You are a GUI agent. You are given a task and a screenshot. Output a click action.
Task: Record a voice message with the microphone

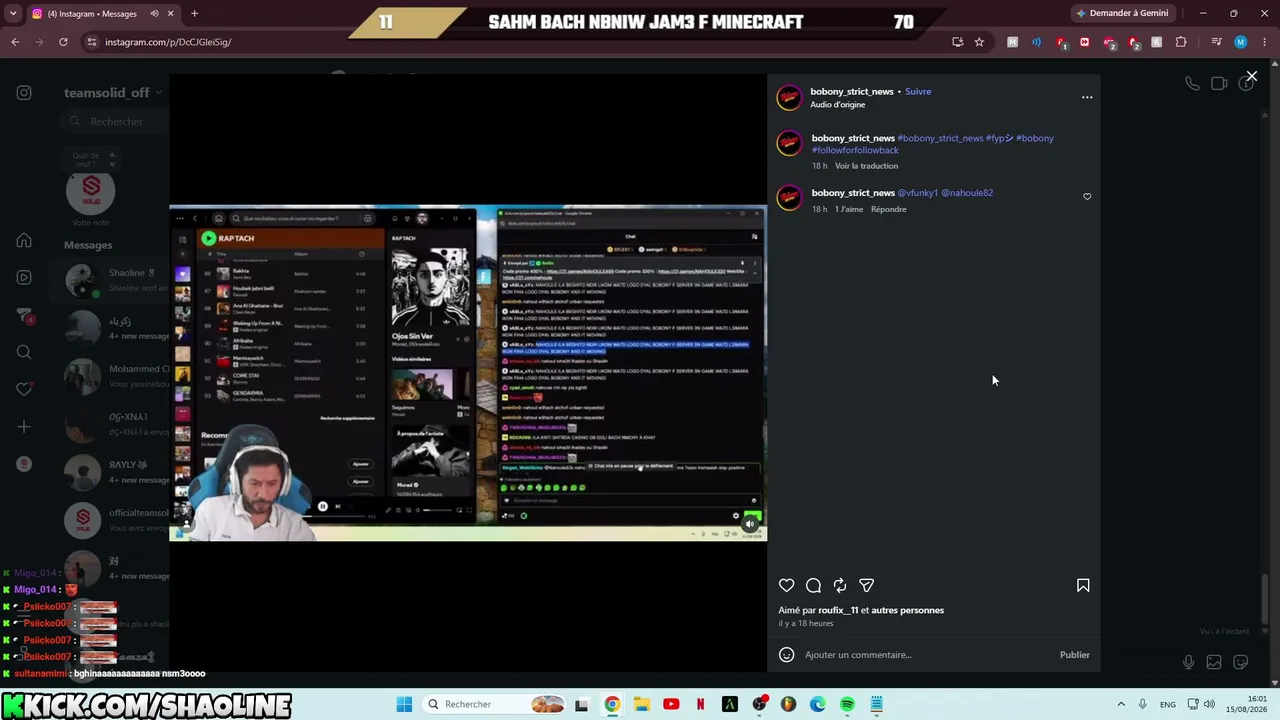[x=1188, y=662]
